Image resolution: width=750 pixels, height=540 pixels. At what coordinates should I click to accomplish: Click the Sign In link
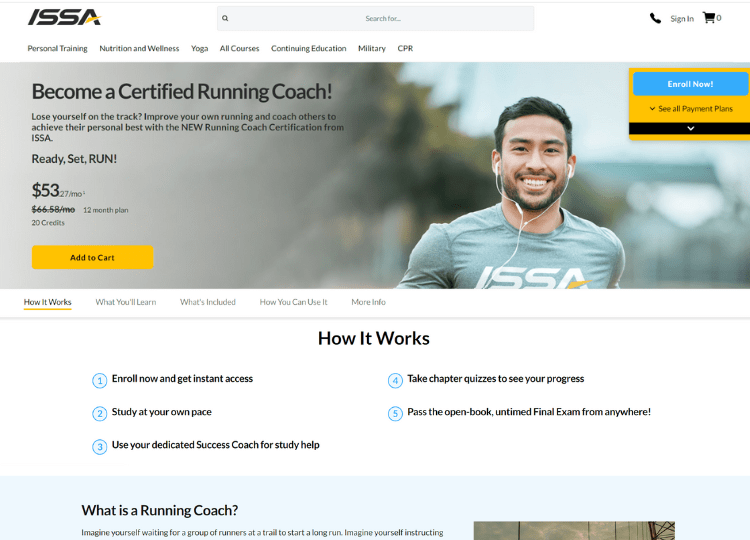tap(682, 19)
